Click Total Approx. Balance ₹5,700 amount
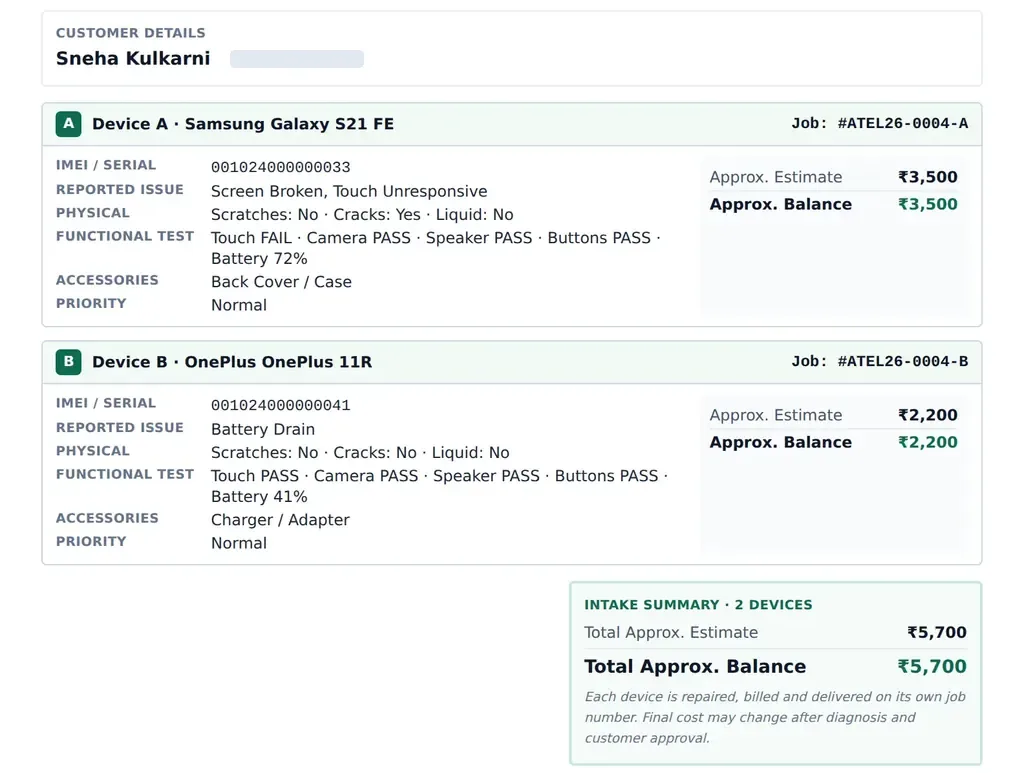The width and height of the screenshot is (1024, 773). click(932, 667)
